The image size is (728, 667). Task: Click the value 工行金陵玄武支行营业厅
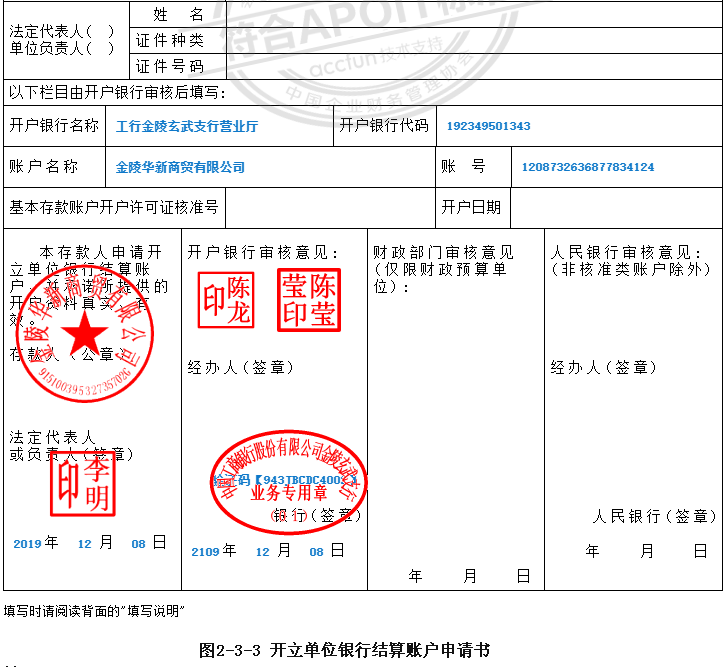[187, 126]
